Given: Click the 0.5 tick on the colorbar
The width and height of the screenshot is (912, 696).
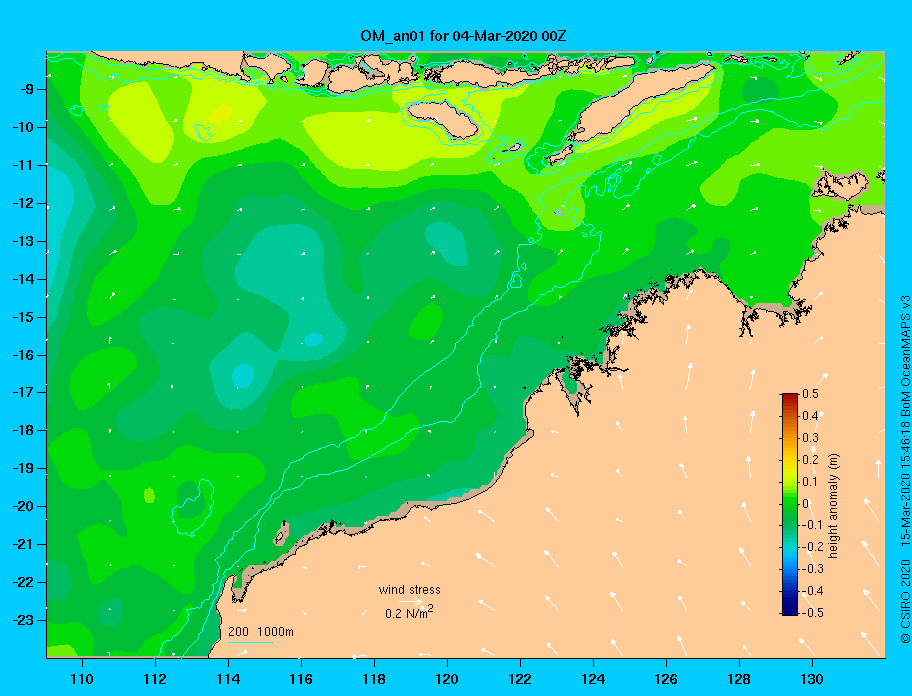Looking at the screenshot, I should (810, 394).
